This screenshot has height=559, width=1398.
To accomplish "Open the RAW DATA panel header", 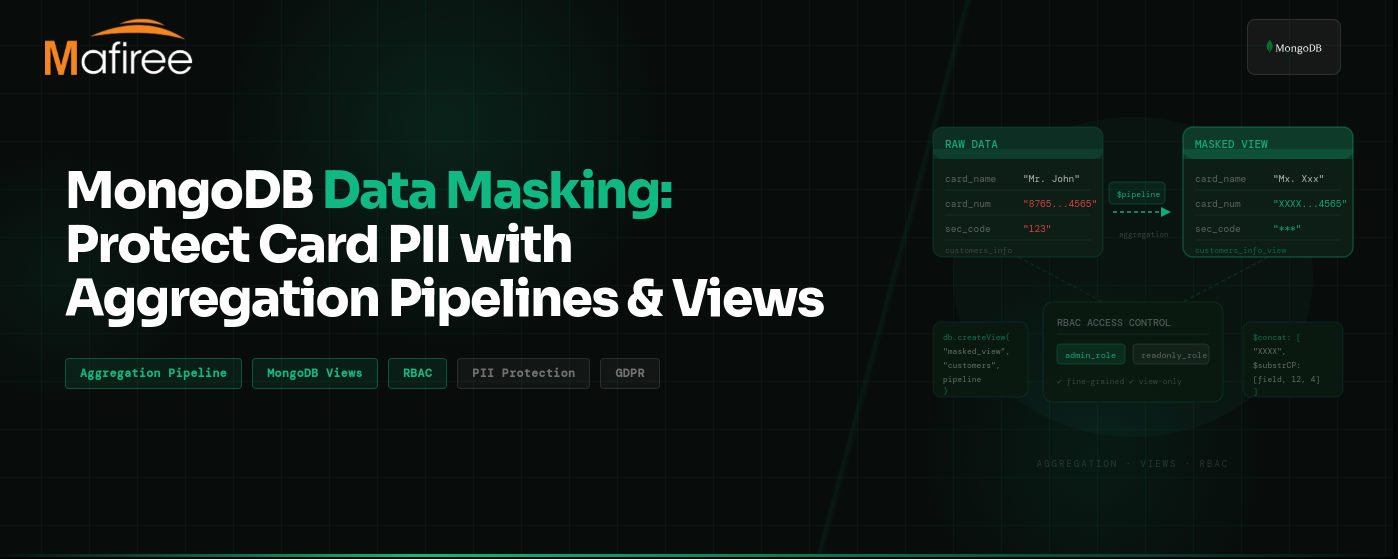I will (1017, 144).
